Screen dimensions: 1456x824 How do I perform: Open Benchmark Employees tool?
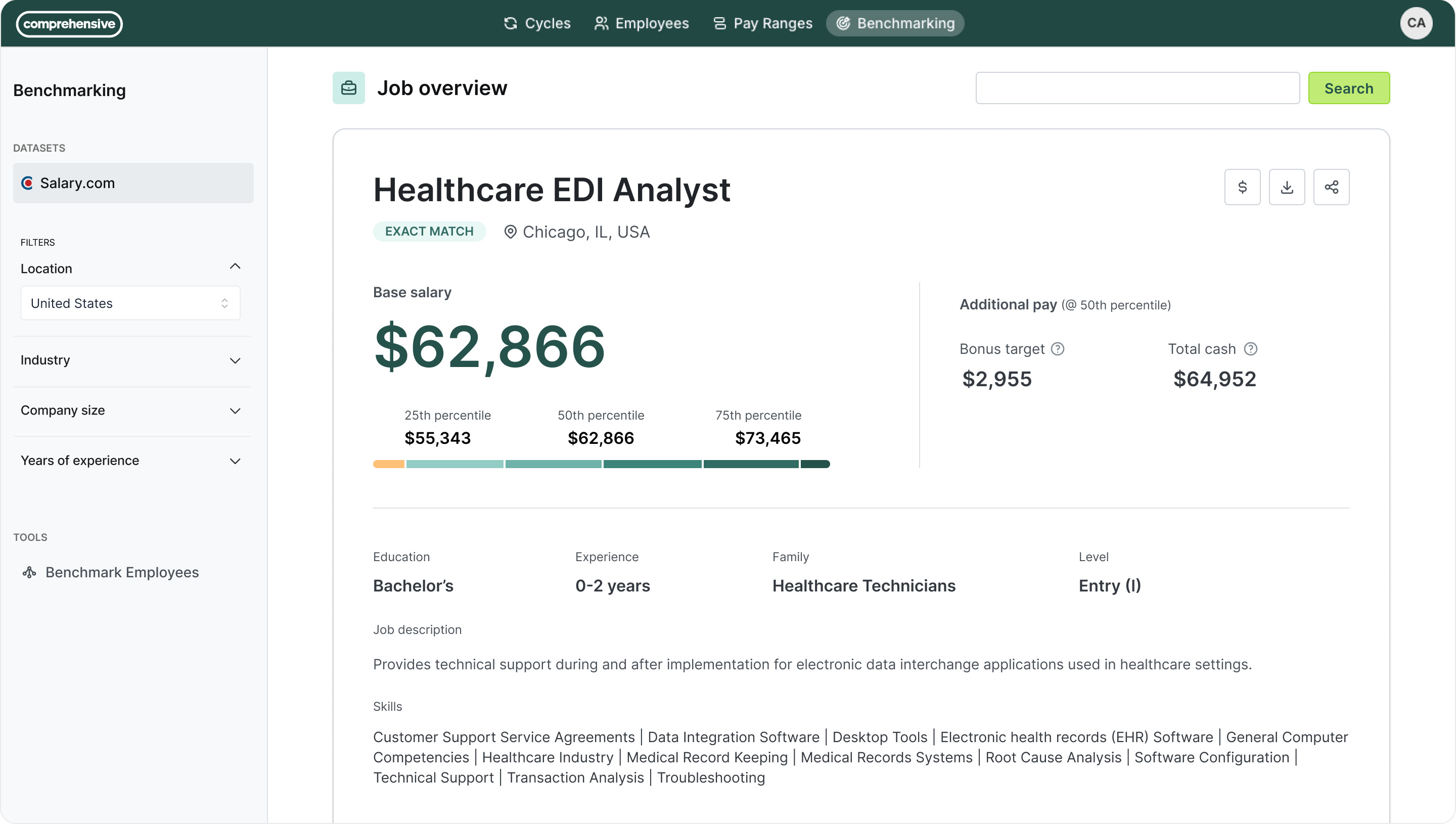(122, 572)
